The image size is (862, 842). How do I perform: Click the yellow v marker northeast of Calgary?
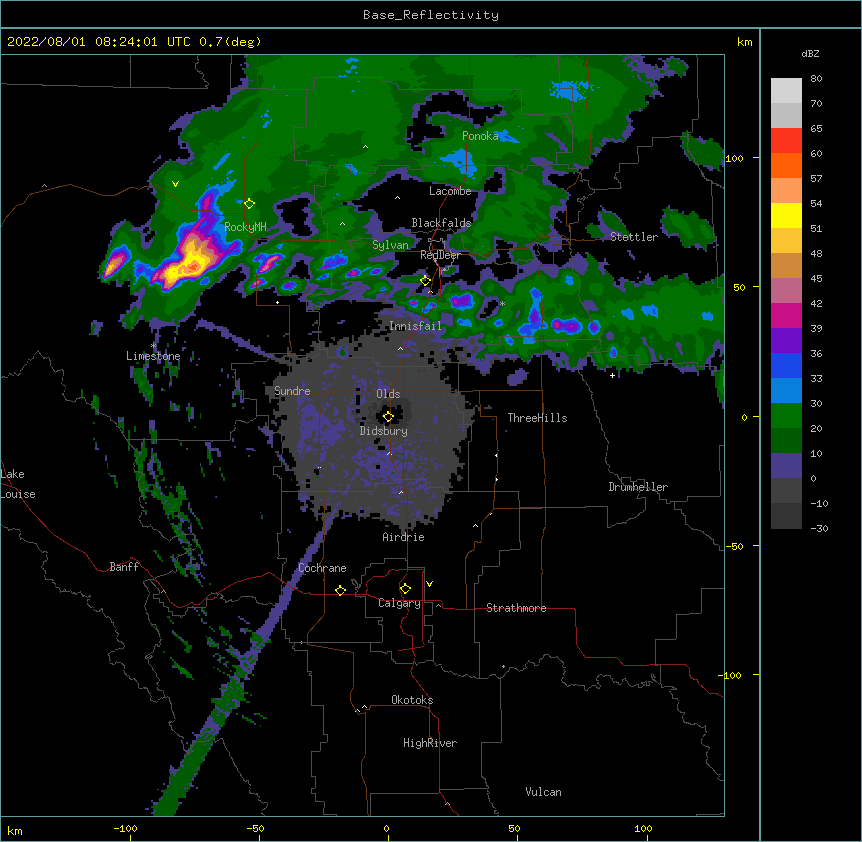(429, 584)
